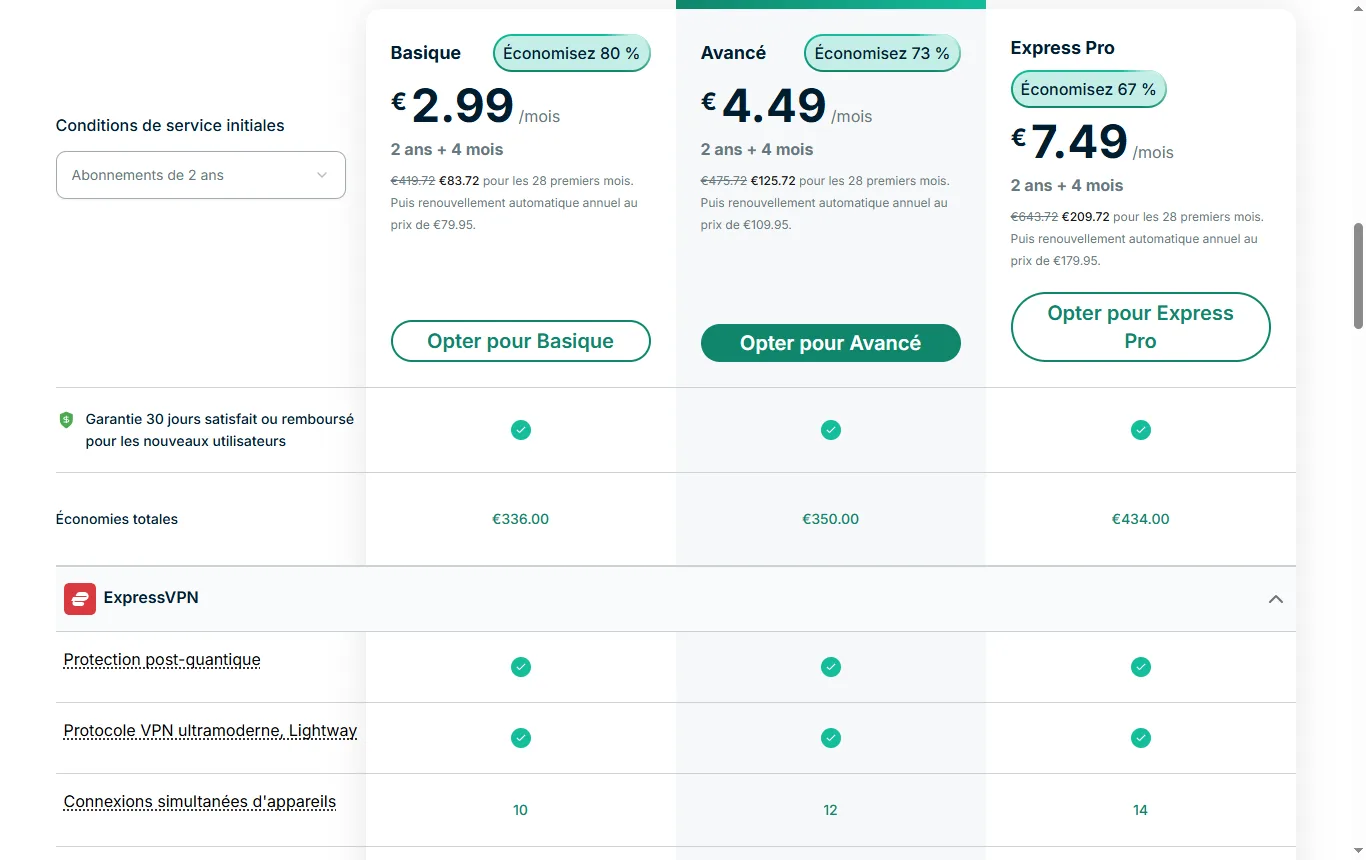Click the Économisez 67 % badge
The image size is (1366, 860).
click(x=1088, y=89)
